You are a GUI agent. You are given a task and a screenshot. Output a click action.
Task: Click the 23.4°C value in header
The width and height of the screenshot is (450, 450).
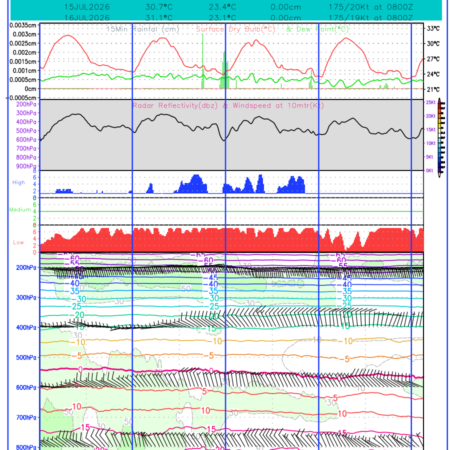pyautogui.click(x=222, y=7)
